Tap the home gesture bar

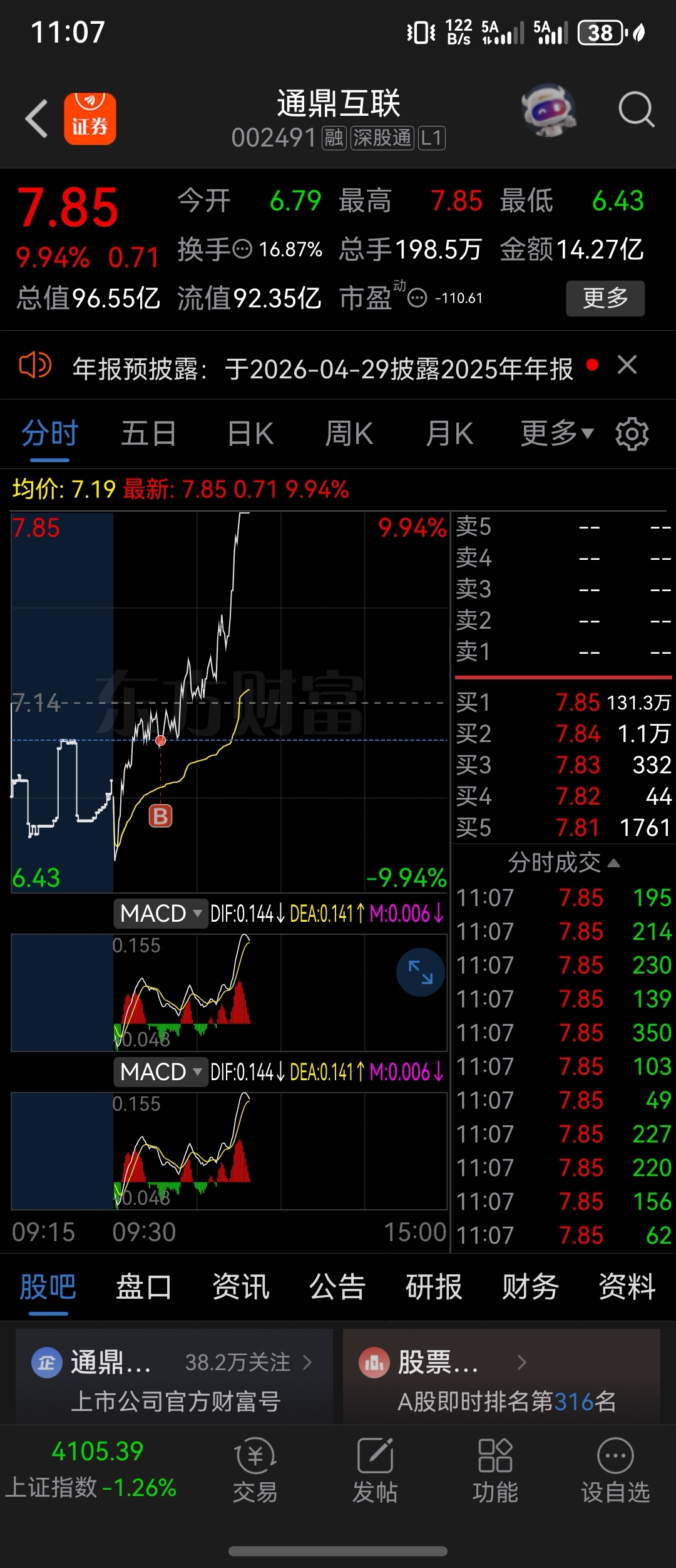pyautogui.click(x=338, y=1551)
